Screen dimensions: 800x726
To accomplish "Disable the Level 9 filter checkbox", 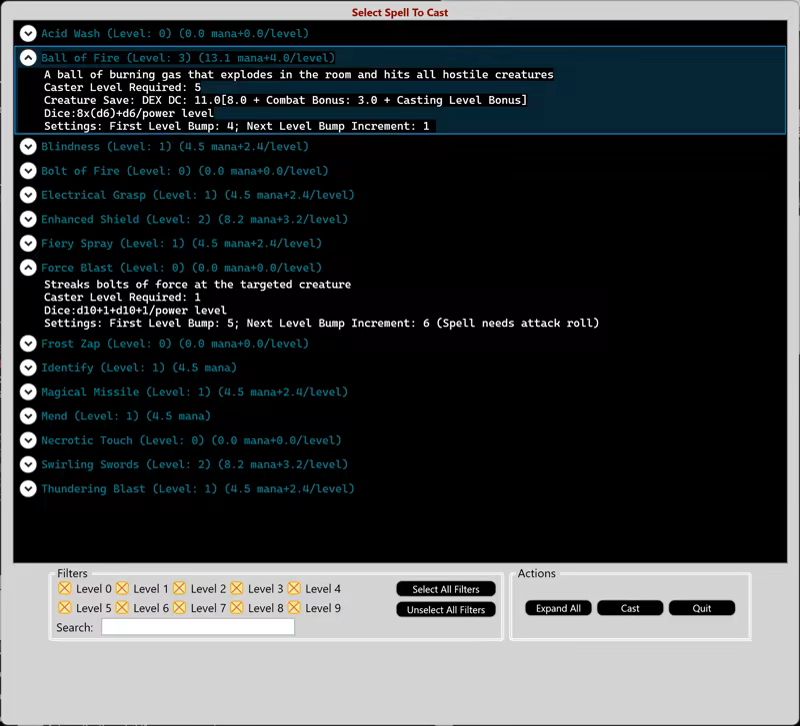I will (295, 608).
